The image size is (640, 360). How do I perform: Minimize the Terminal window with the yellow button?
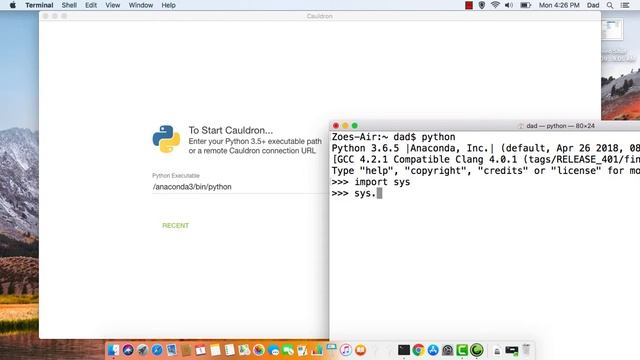pos(345,126)
